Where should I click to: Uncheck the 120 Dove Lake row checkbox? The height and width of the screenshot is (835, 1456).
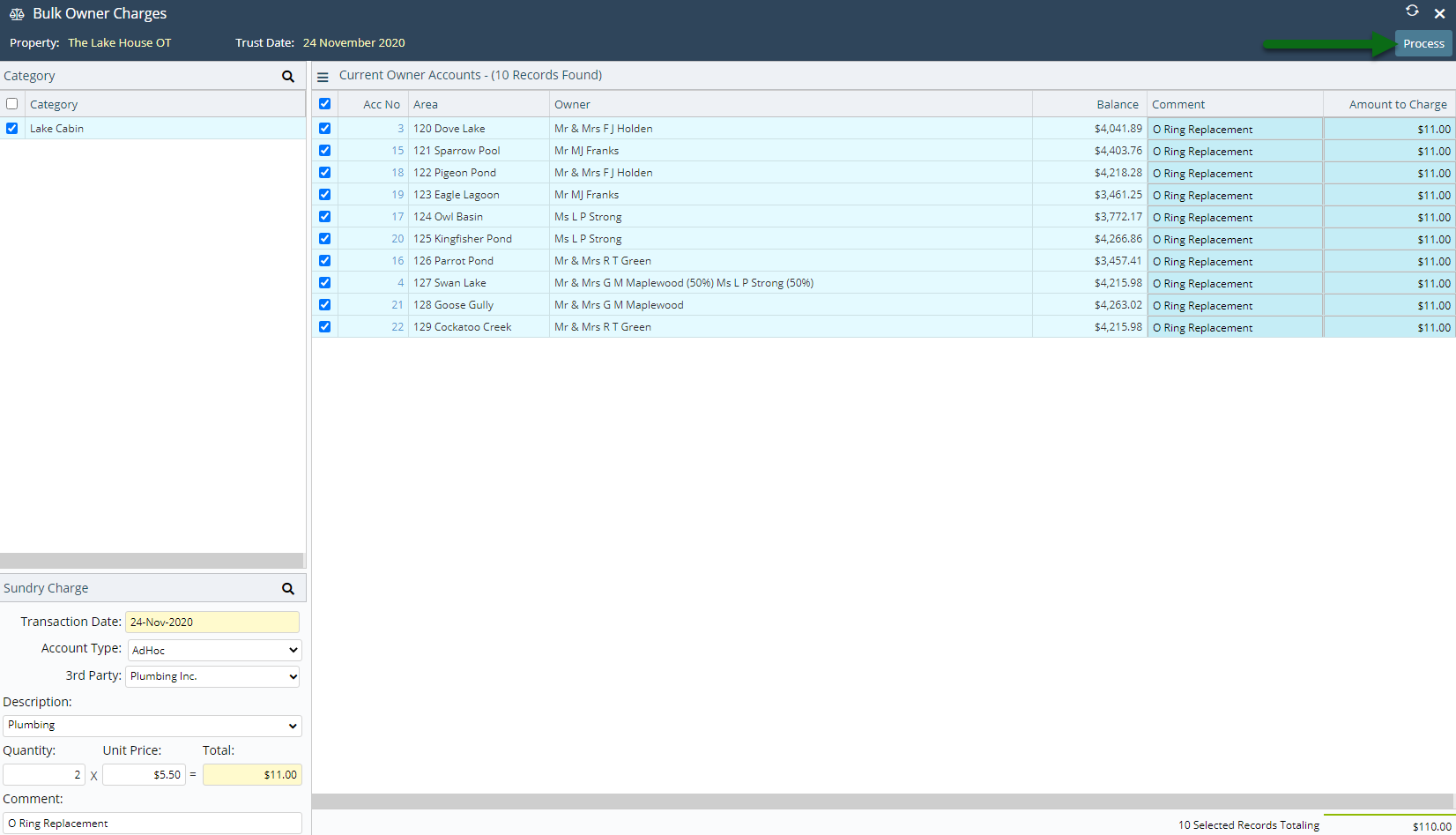coord(325,128)
